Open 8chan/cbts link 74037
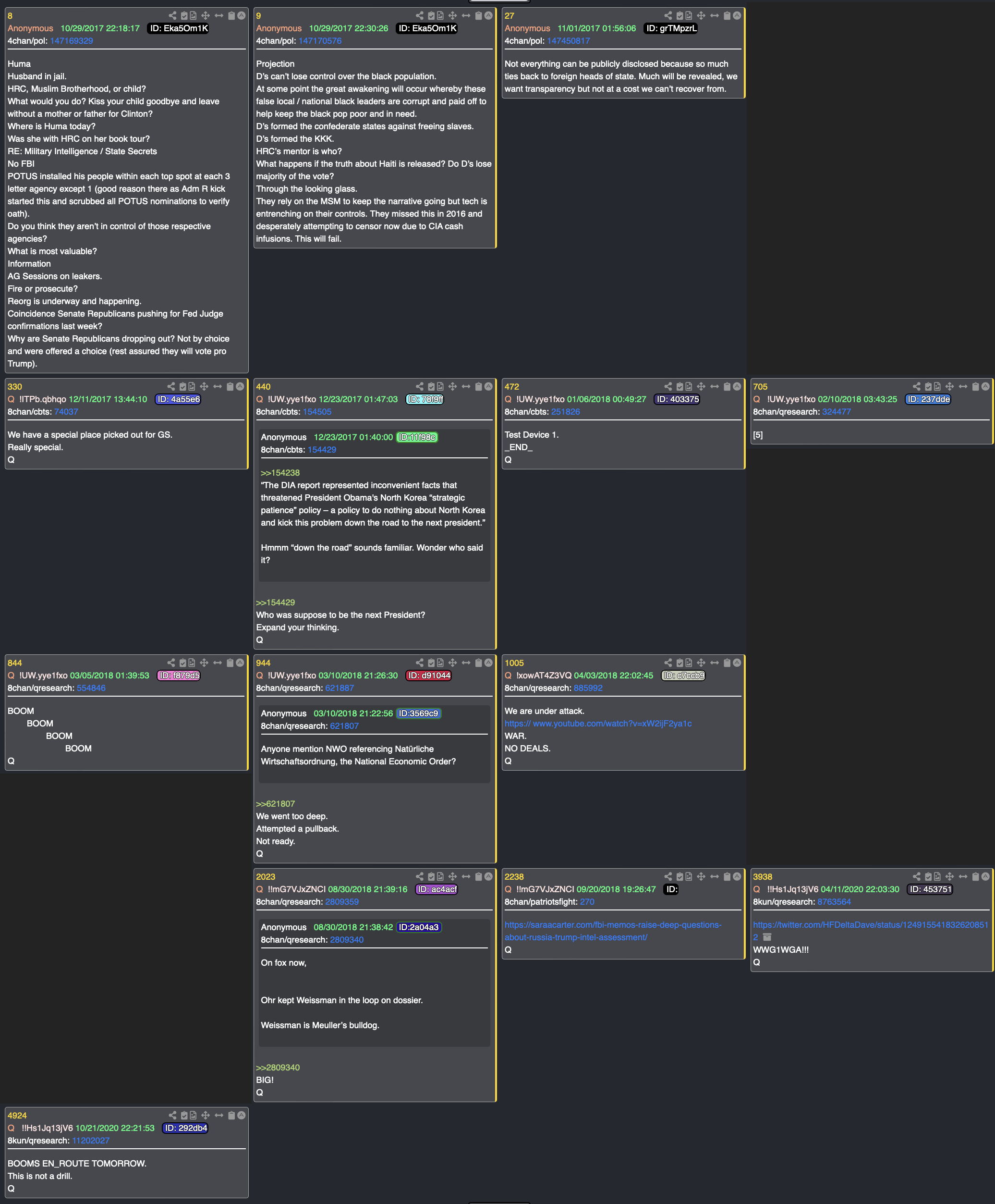This screenshot has width=995, height=1204. pyautogui.click(x=66, y=412)
